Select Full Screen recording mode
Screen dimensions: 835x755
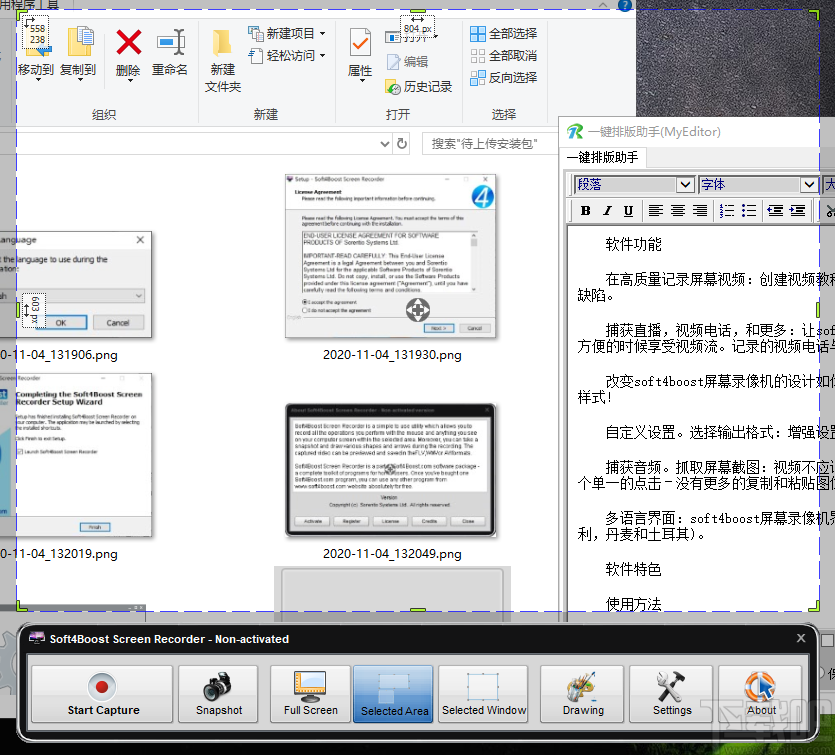pyautogui.click(x=309, y=694)
